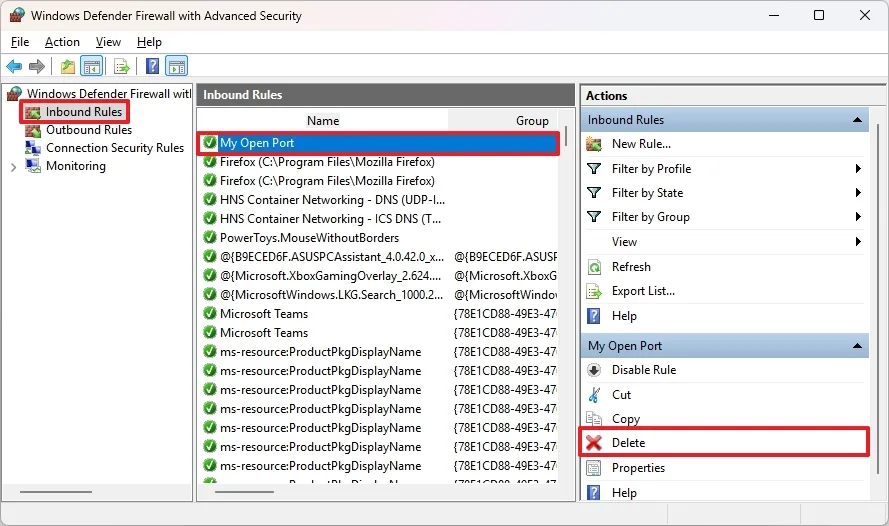Delete the My Open Port rule
889x526 pixels.
click(x=628, y=443)
